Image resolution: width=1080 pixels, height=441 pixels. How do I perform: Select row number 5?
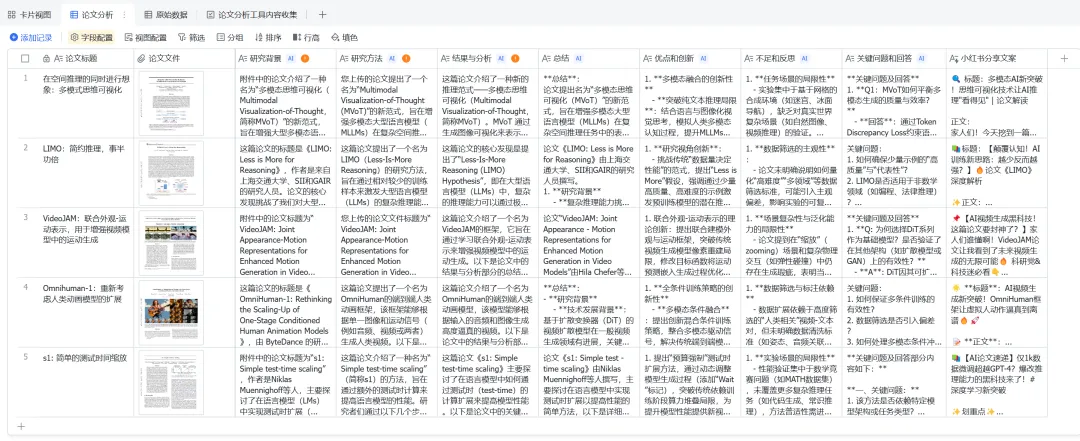coord(25,357)
